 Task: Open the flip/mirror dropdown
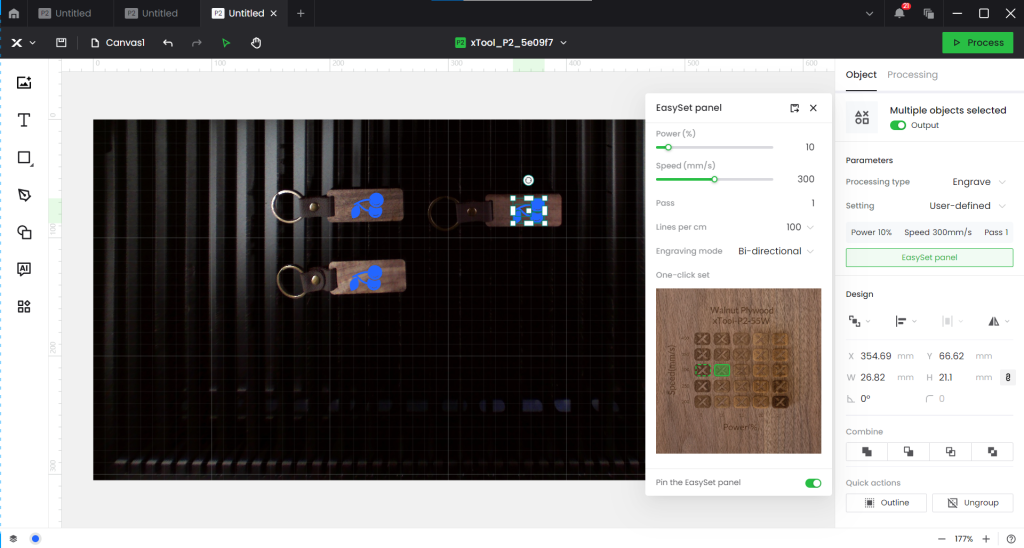pos(998,321)
